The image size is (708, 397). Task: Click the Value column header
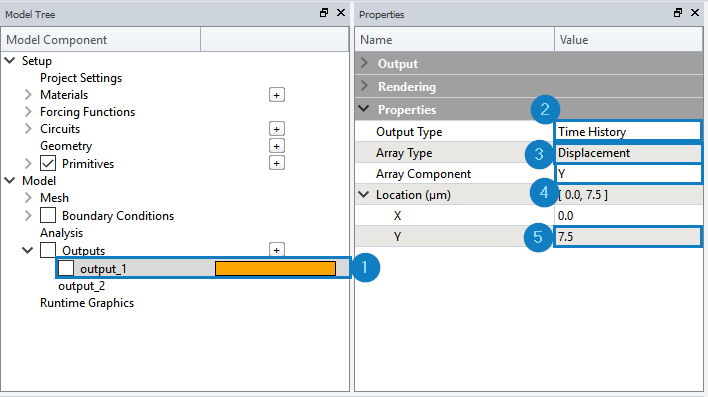coord(629,40)
